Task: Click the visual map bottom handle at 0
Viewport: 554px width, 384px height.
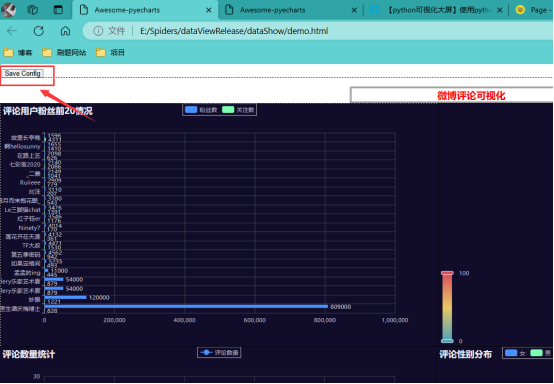Action: tap(447, 341)
